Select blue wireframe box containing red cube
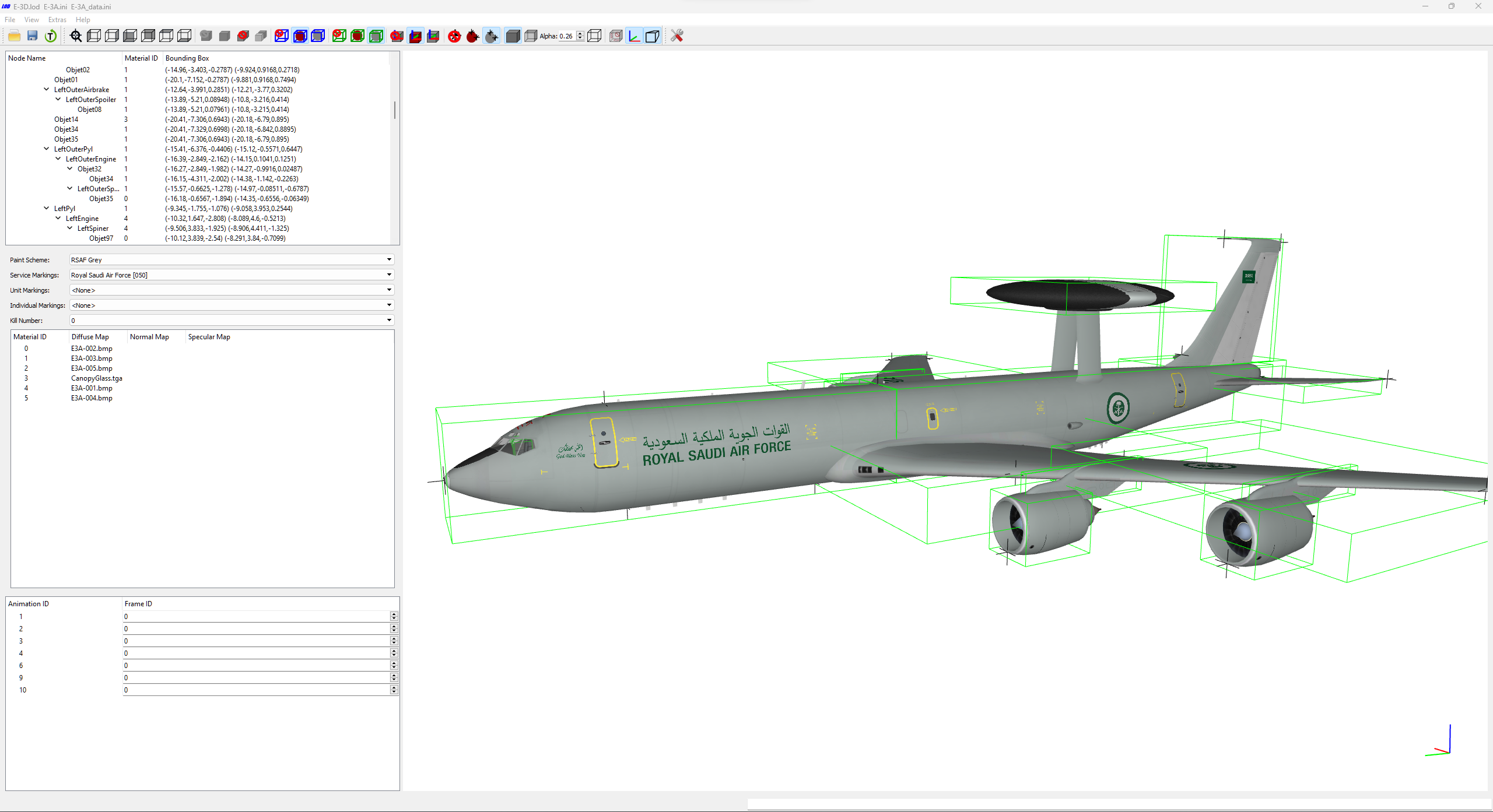This screenshot has width=1493, height=812. [x=300, y=36]
